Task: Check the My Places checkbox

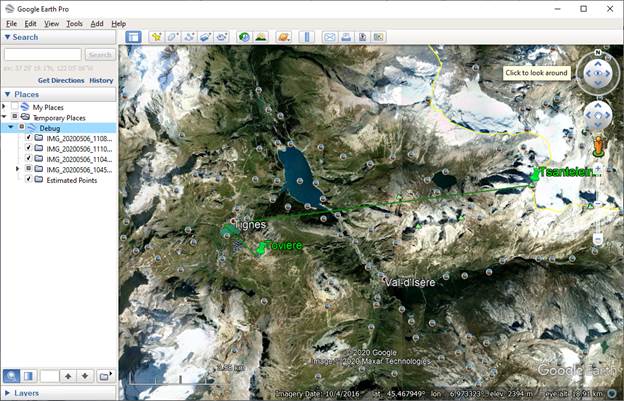Action: [x=15, y=107]
